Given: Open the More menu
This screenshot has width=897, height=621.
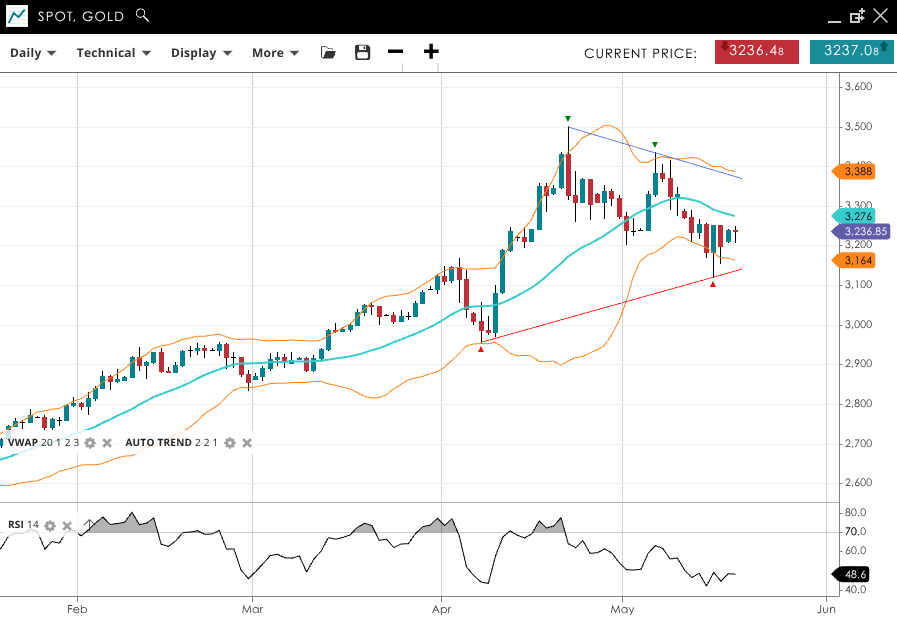Looking at the screenshot, I should (275, 53).
